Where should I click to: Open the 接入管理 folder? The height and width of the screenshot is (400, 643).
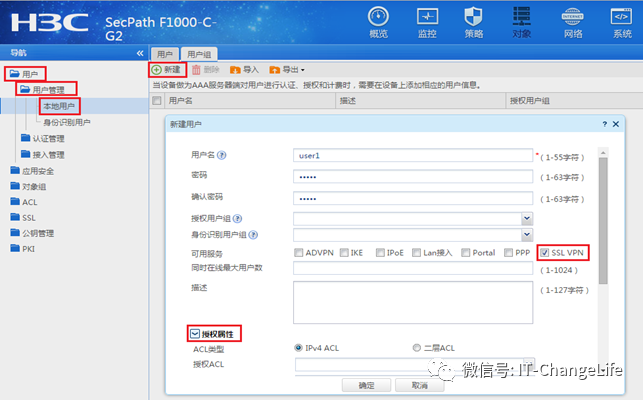[43, 155]
